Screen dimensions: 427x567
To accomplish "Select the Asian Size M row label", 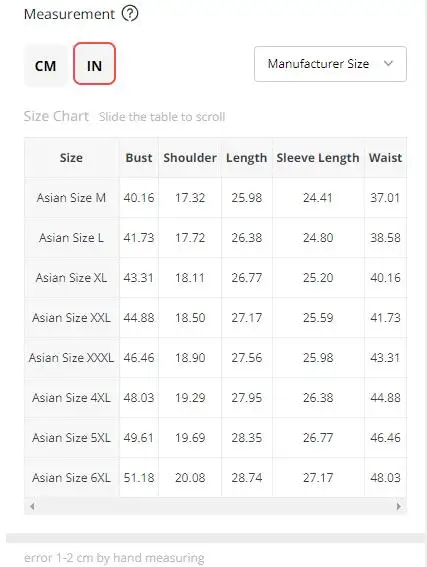I will (x=71, y=198).
